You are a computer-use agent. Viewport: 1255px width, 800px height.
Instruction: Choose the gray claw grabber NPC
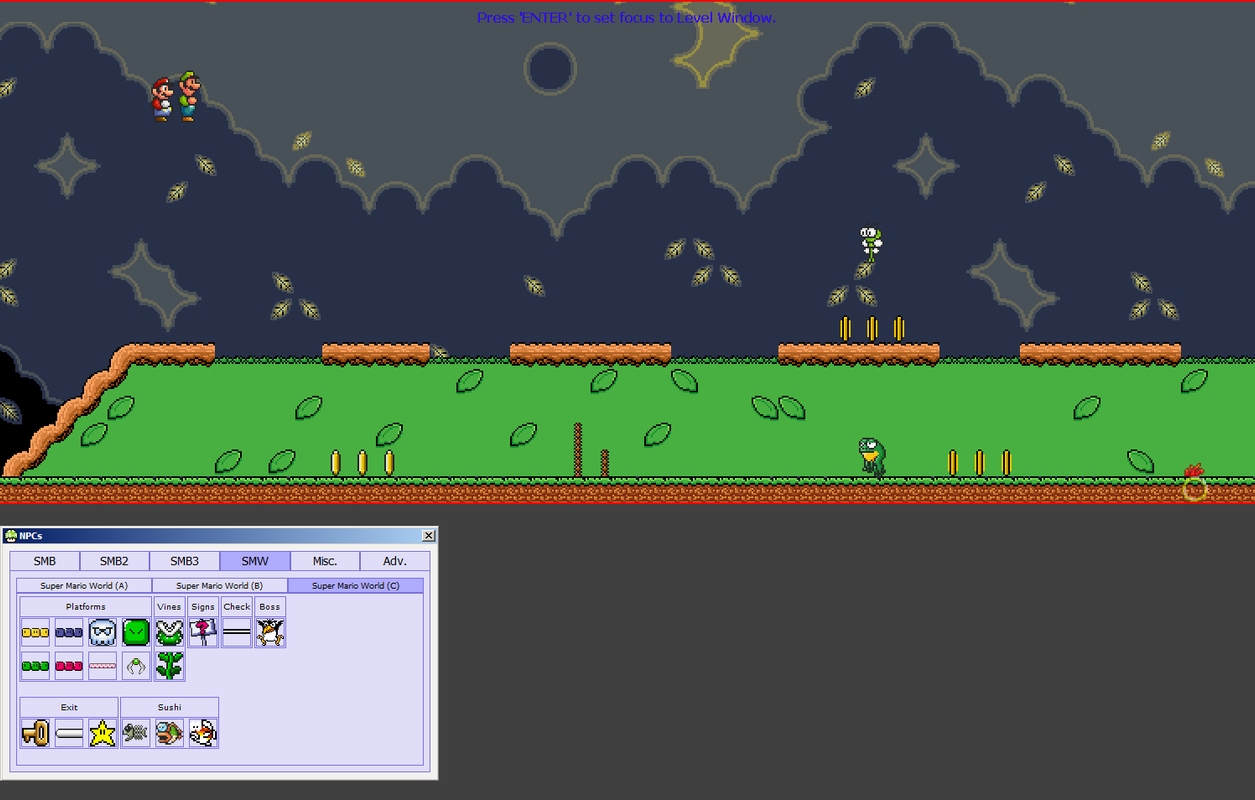click(x=136, y=666)
